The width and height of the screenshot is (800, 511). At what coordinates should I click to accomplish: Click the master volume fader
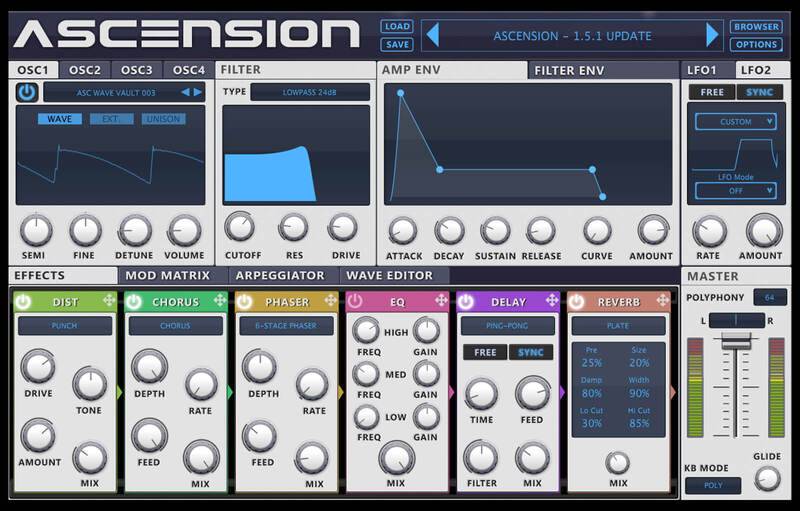tap(735, 341)
